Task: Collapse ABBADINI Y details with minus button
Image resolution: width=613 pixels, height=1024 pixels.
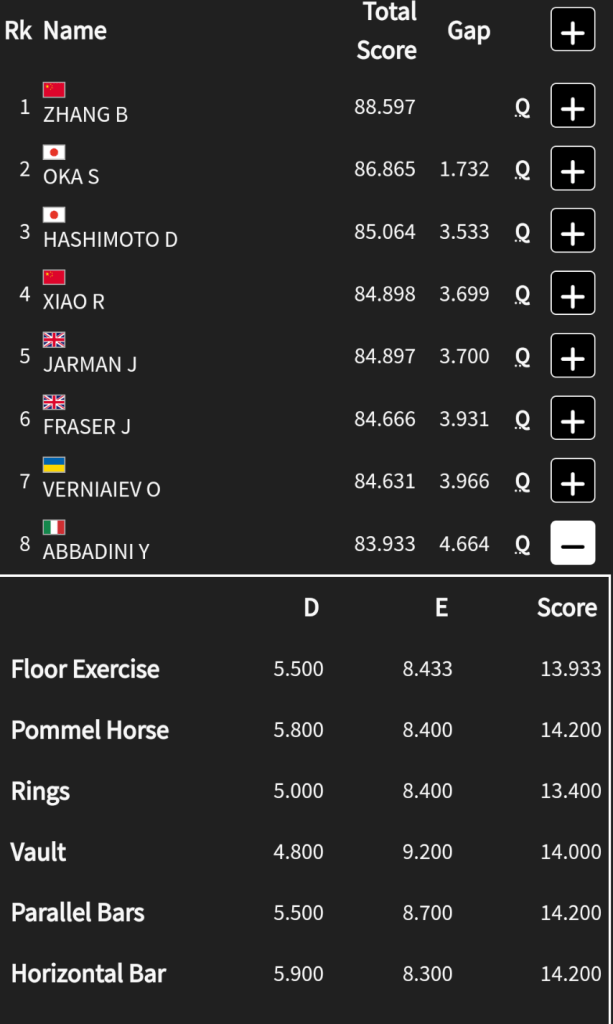Action: 572,544
